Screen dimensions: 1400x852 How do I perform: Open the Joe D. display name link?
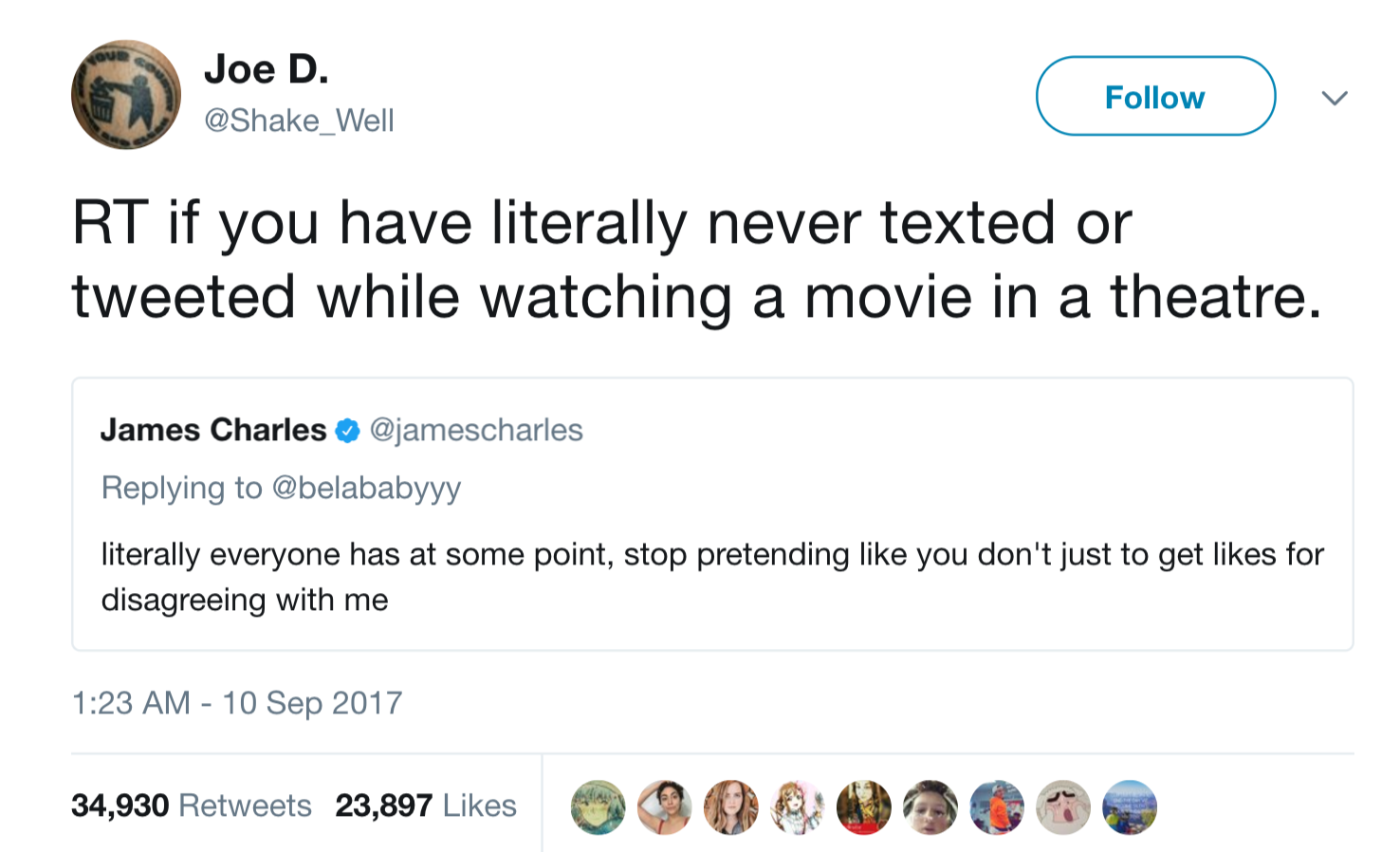[267, 69]
